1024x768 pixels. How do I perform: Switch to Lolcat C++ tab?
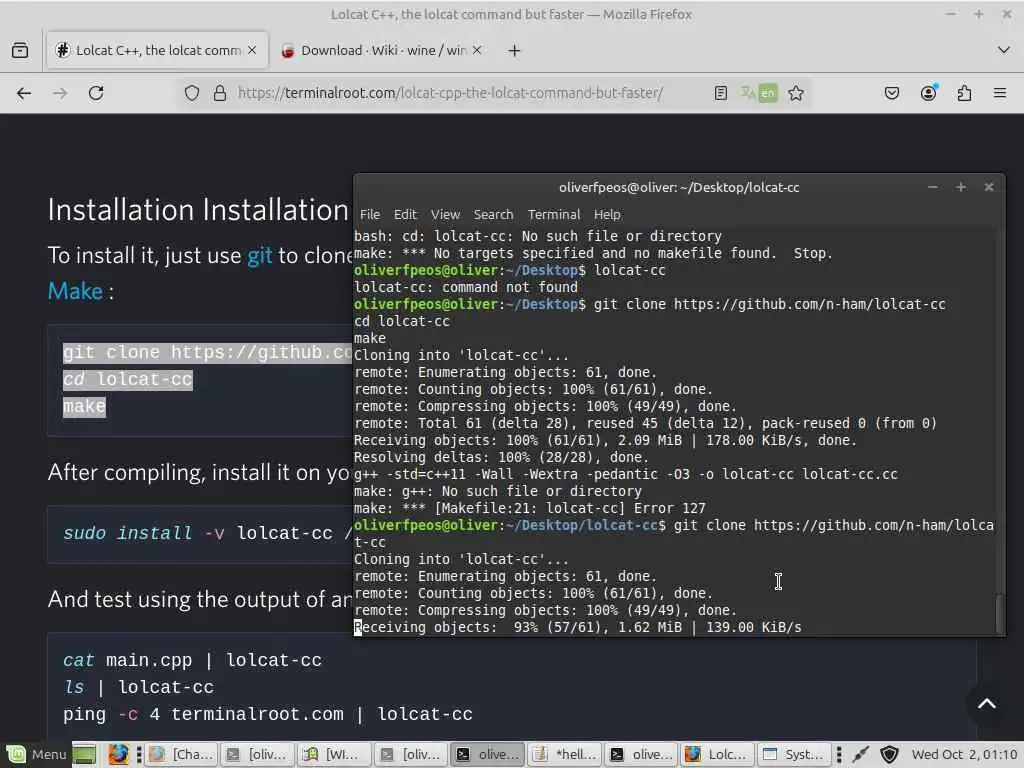coord(157,50)
